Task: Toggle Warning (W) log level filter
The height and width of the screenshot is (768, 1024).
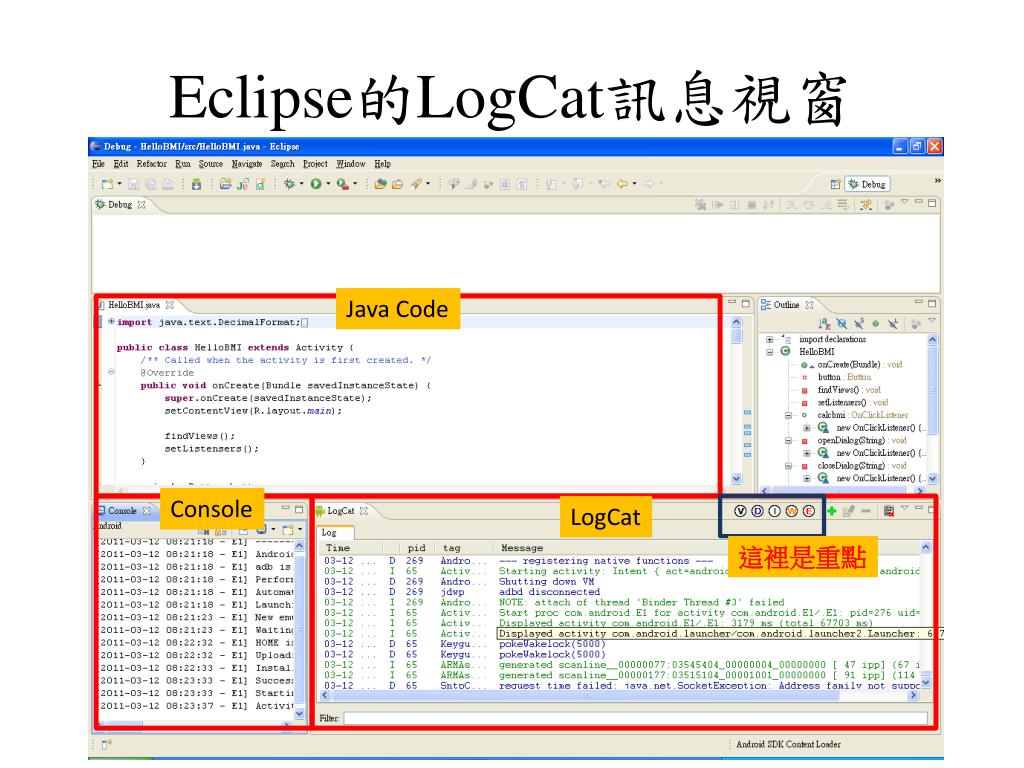Action: 792,511
